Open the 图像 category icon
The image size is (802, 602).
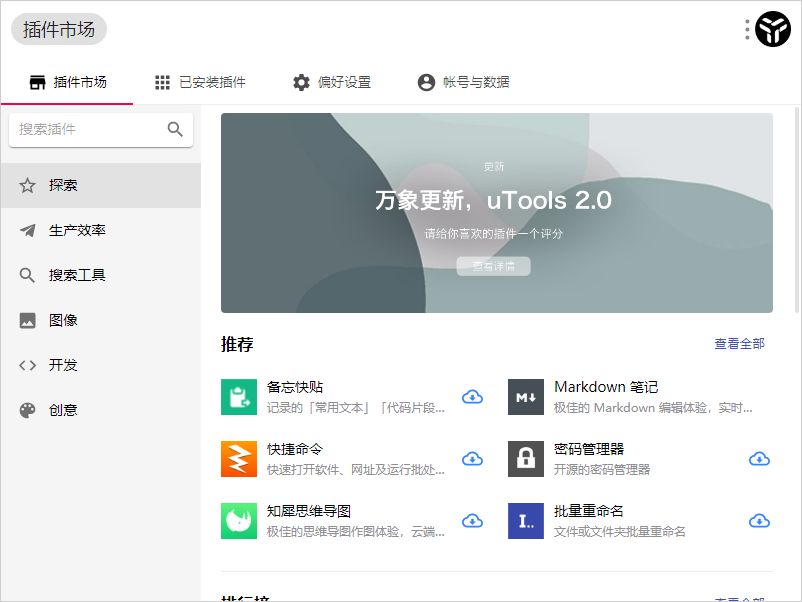(x=27, y=320)
